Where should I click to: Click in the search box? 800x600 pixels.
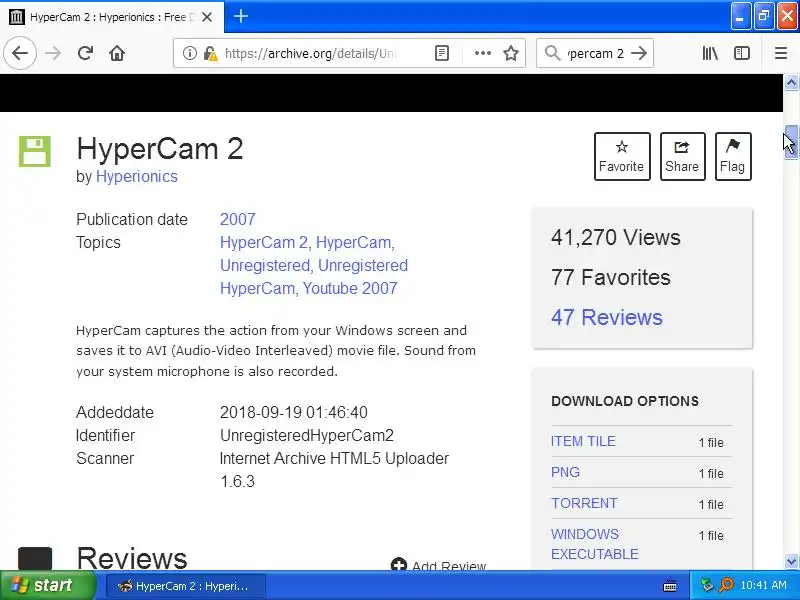(594, 53)
